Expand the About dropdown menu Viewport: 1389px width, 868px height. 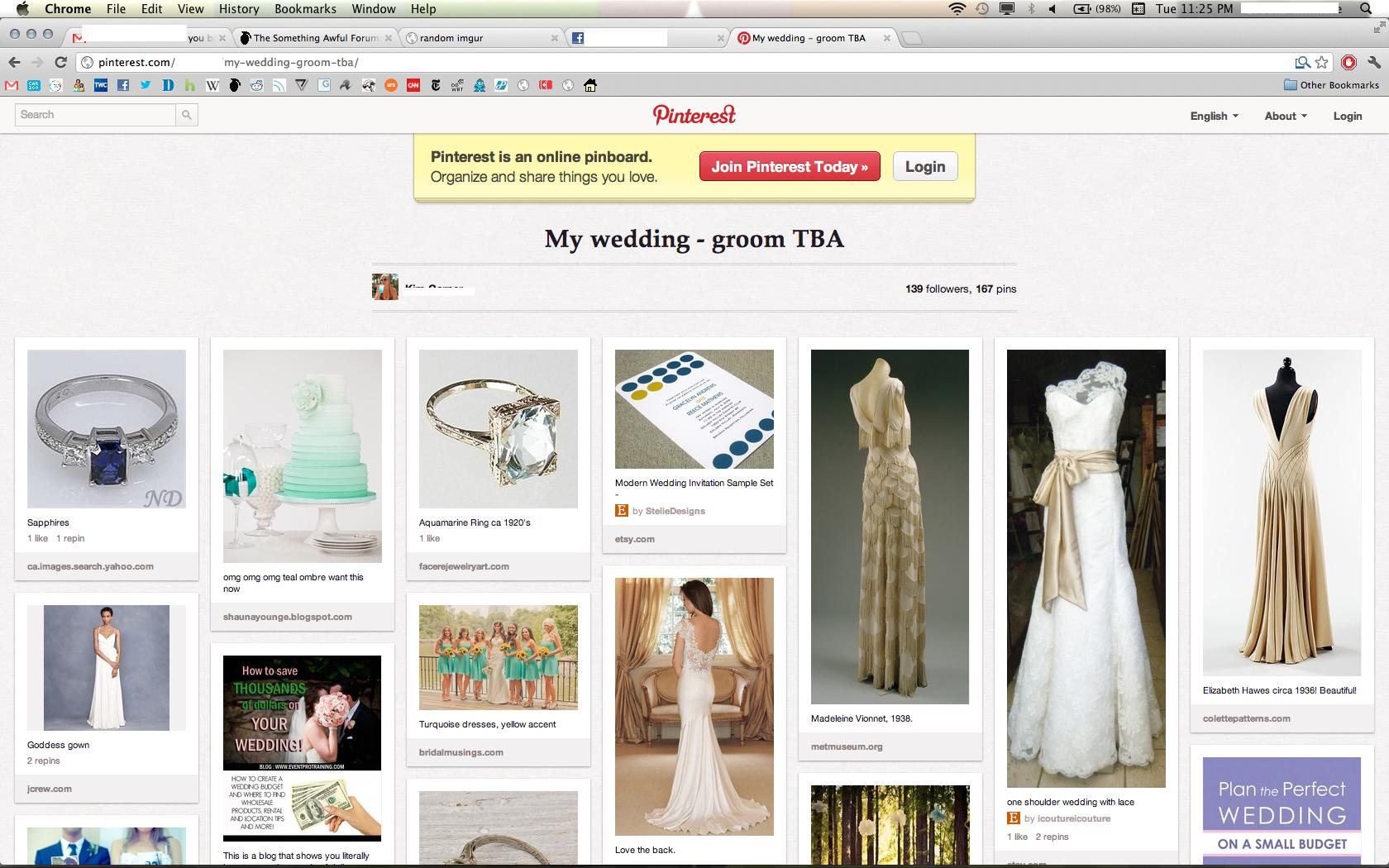pos(1285,116)
